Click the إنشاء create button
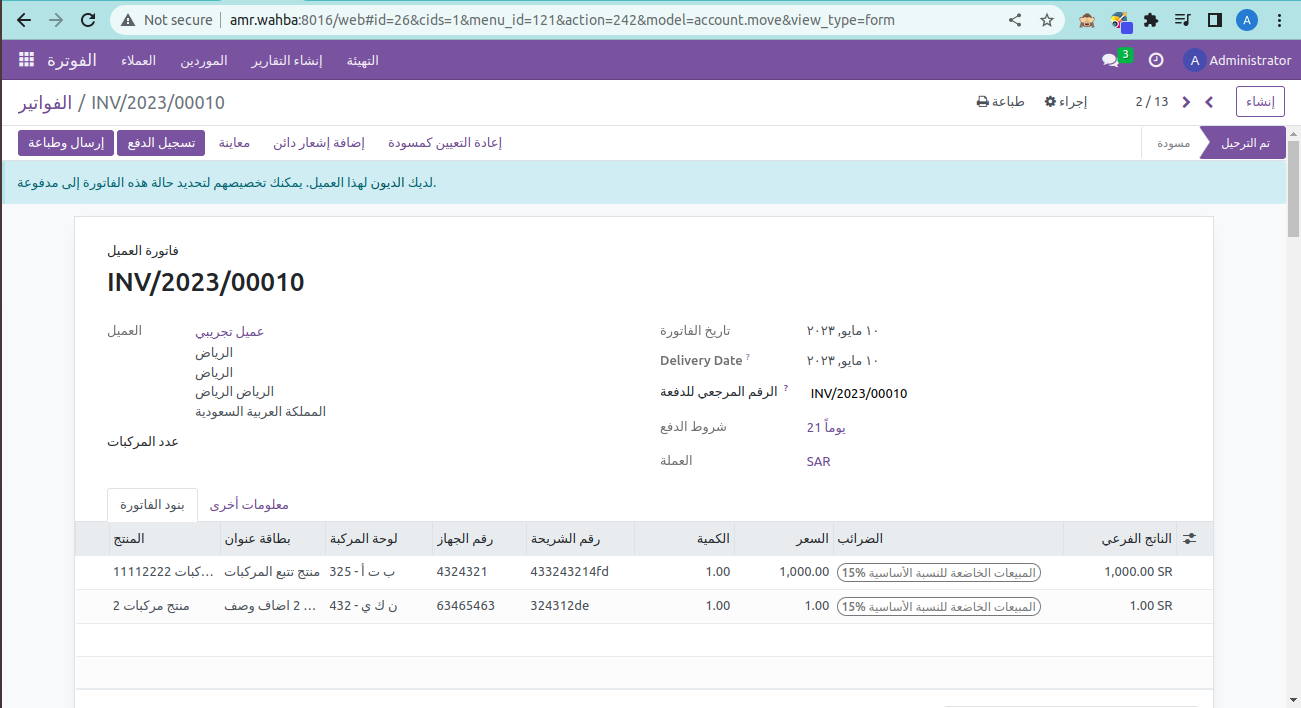The width and height of the screenshot is (1301, 708). tap(1260, 102)
